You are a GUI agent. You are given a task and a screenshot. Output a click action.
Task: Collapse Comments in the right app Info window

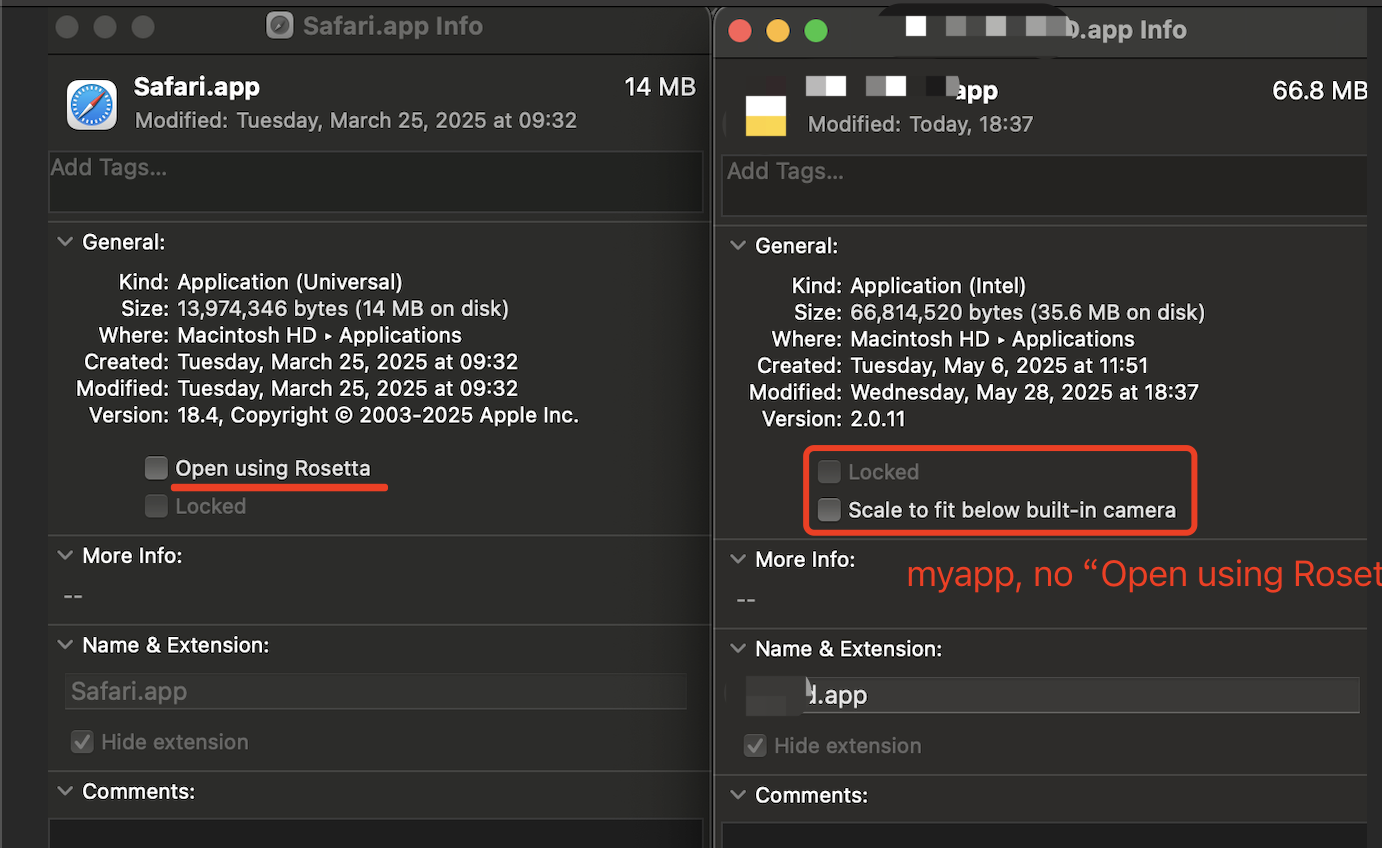click(x=738, y=795)
